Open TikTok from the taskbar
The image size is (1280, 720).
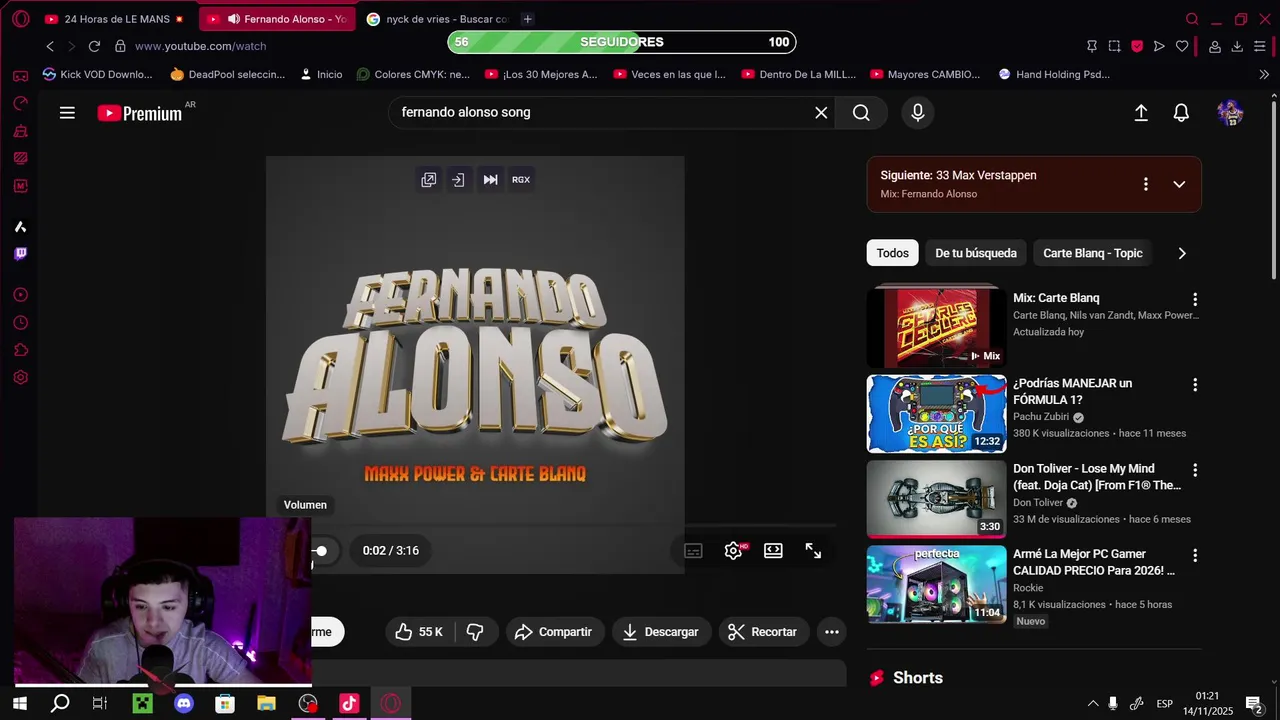coord(349,704)
